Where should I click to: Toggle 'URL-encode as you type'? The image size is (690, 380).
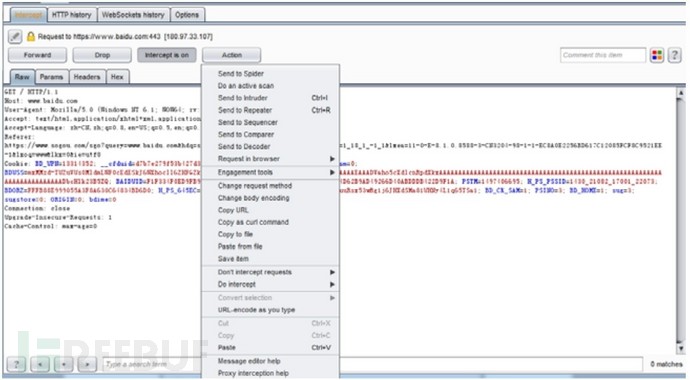pyautogui.click(x=271, y=310)
